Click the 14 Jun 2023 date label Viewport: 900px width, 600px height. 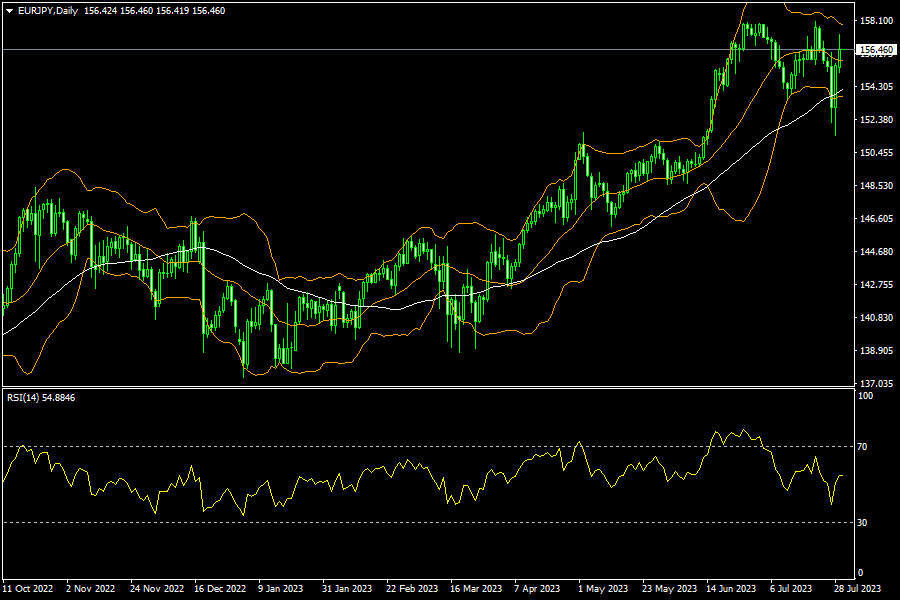click(x=731, y=589)
